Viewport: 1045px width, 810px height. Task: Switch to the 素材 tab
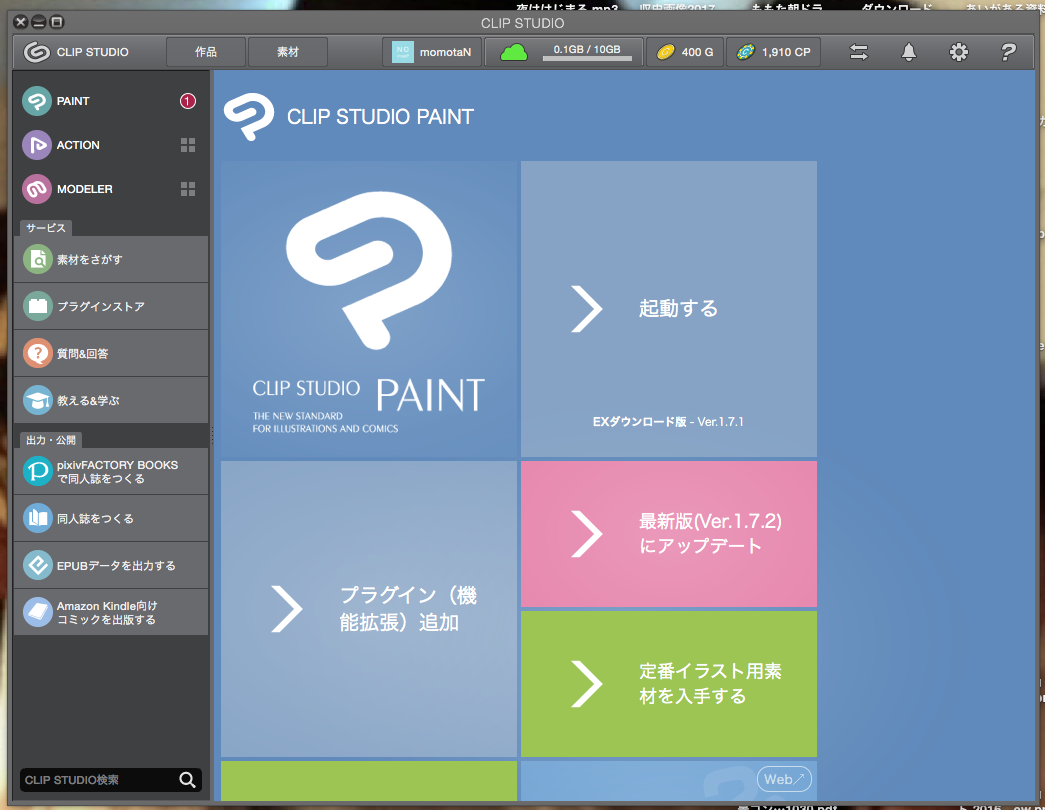(x=287, y=52)
